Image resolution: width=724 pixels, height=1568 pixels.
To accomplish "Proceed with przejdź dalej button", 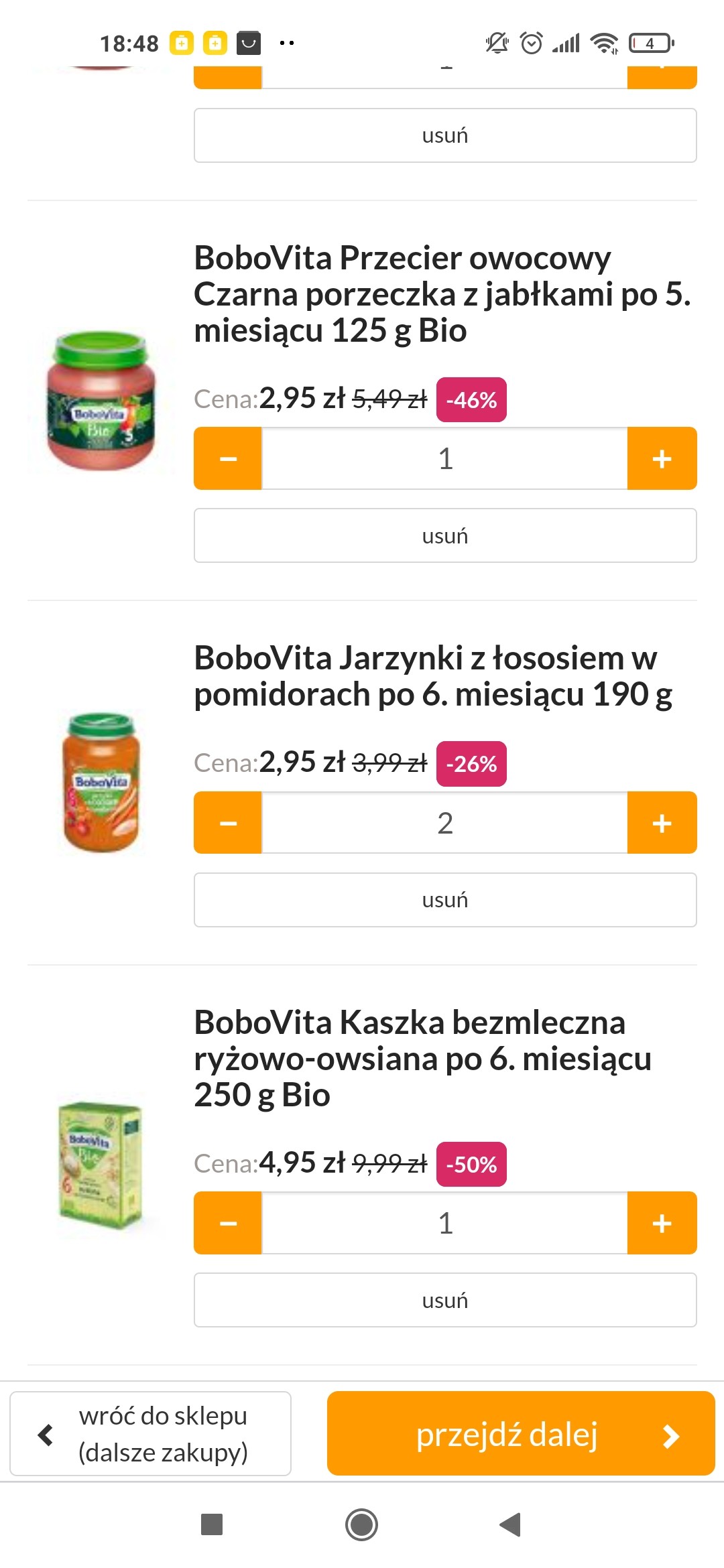I will tap(521, 1434).
